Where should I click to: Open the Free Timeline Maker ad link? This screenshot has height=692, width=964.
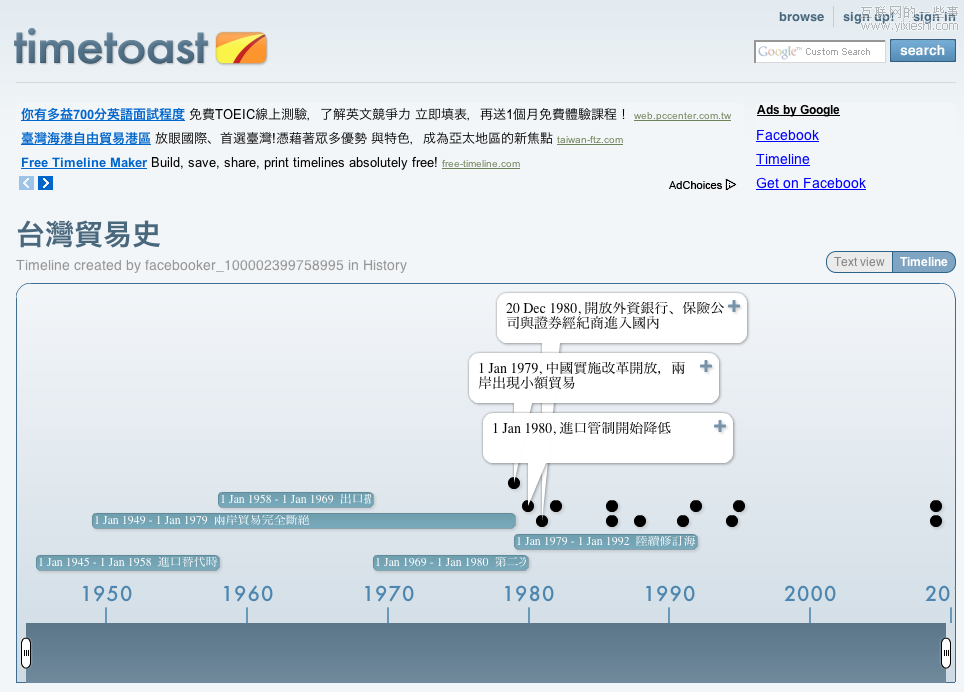pyautogui.click(x=84, y=163)
